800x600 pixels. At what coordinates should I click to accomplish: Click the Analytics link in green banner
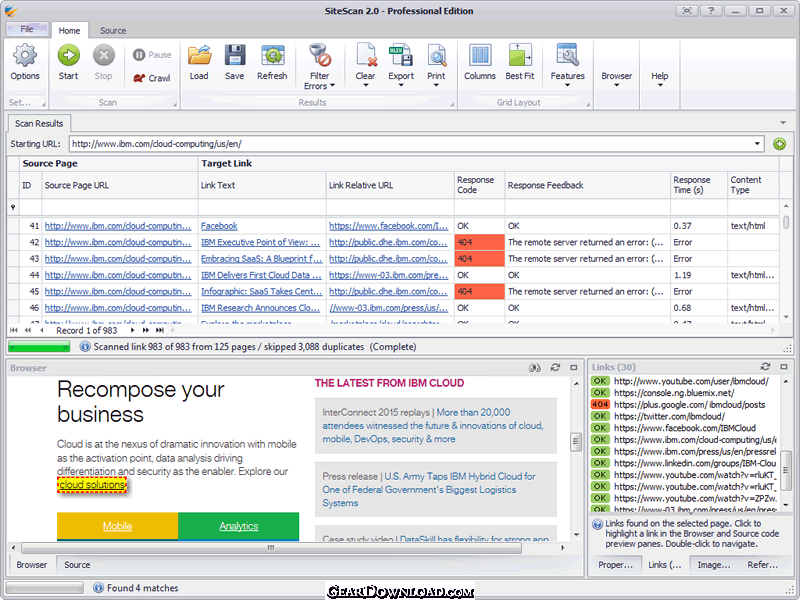238,526
